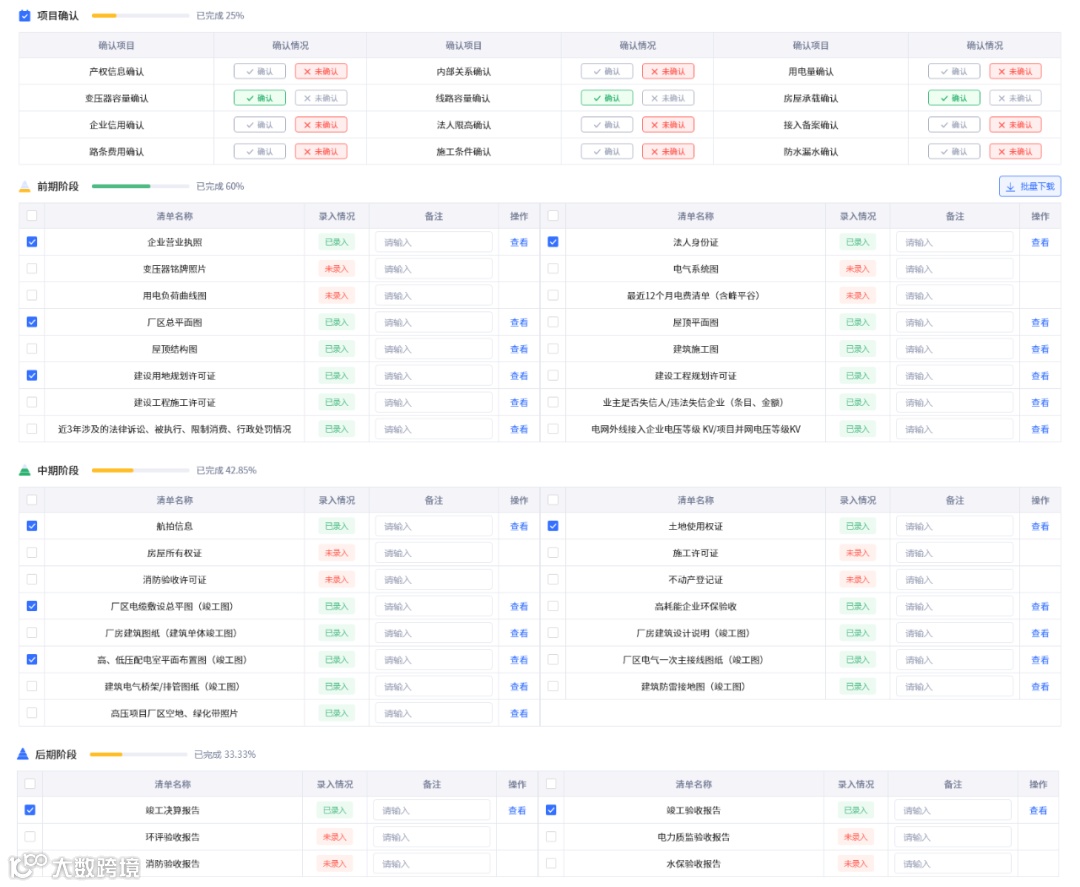The height and width of the screenshot is (887, 1080).
Task: Click 备注 input for 电气系统图
Action: pyautogui.click(x=955, y=269)
